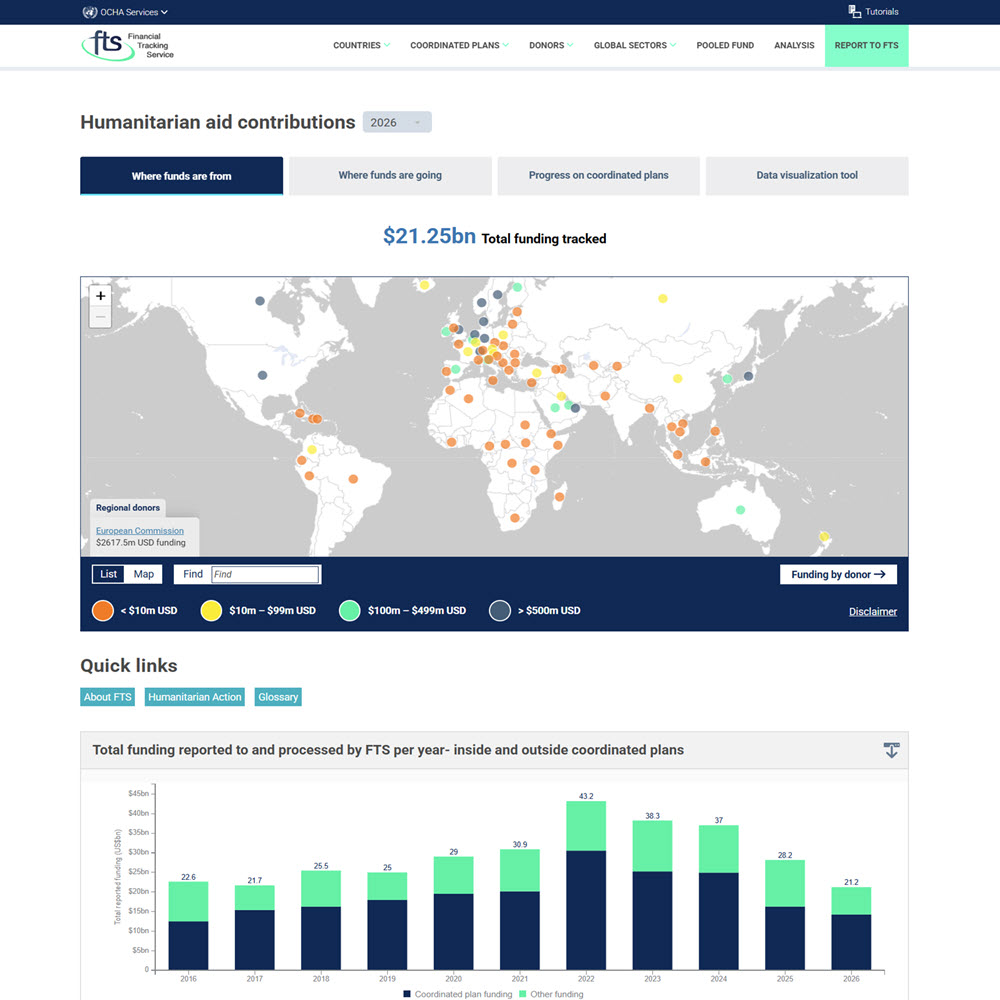The image size is (1000, 1000).
Task: Toggle Other funding legend item
Action: click(551, 994)
